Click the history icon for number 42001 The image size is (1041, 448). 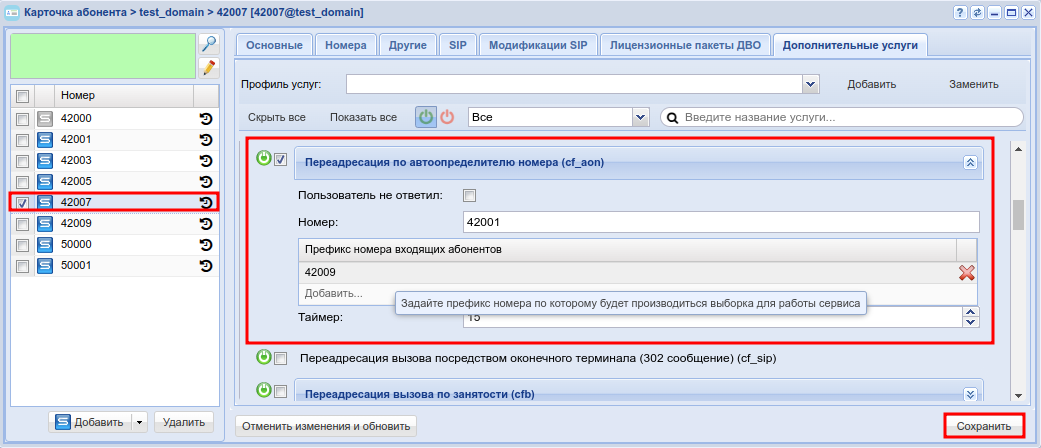[x=206, y=139]
